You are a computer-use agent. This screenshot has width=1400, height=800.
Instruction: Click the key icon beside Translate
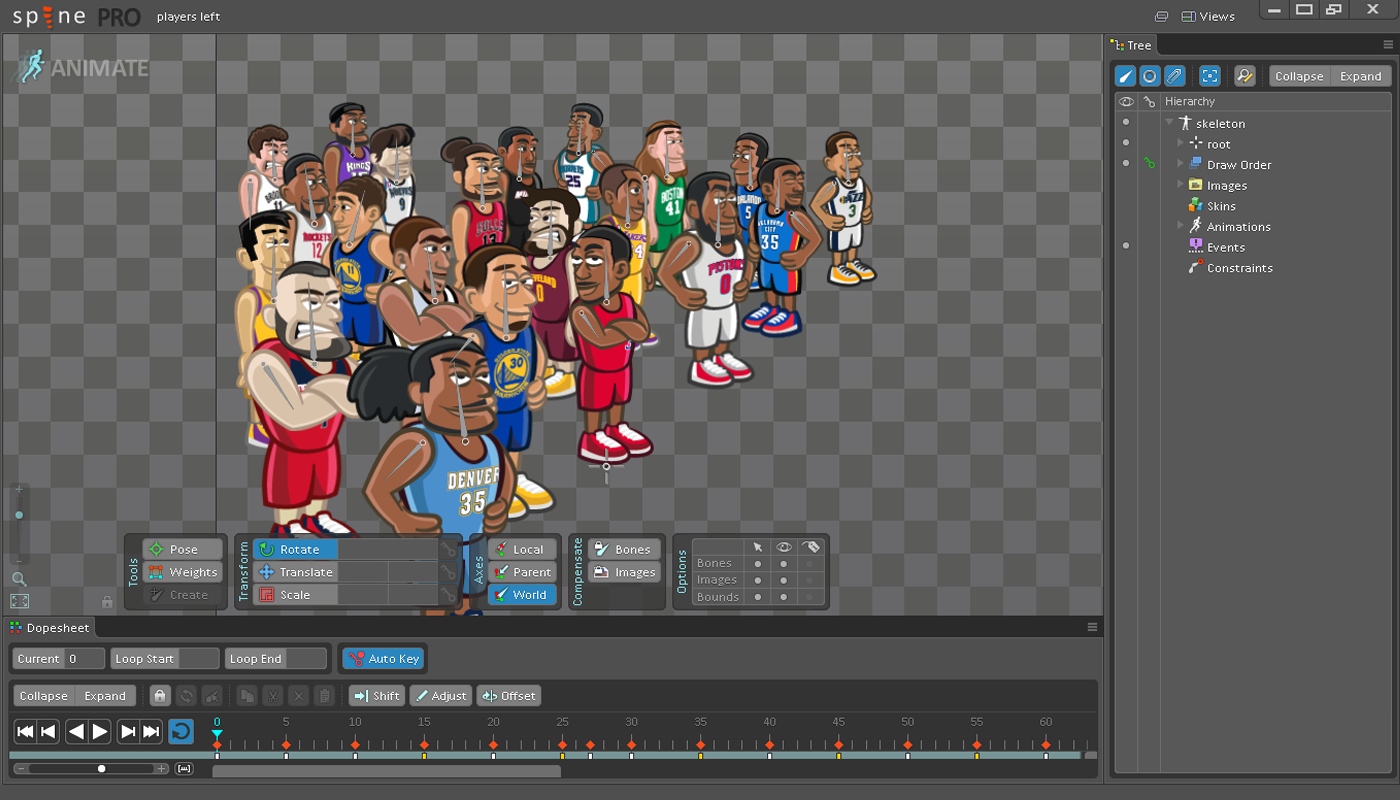[449, 572]
